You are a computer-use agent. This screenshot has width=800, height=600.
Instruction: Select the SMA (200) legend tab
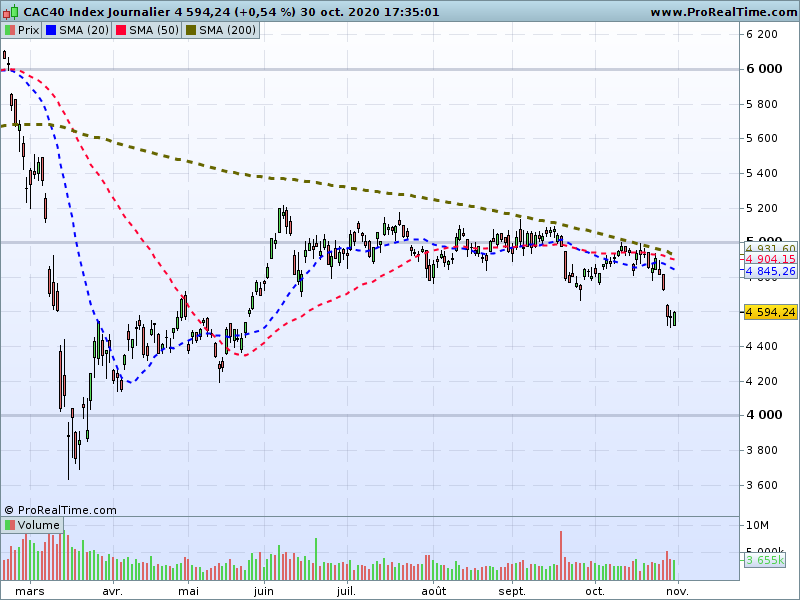tap(220, 30)
